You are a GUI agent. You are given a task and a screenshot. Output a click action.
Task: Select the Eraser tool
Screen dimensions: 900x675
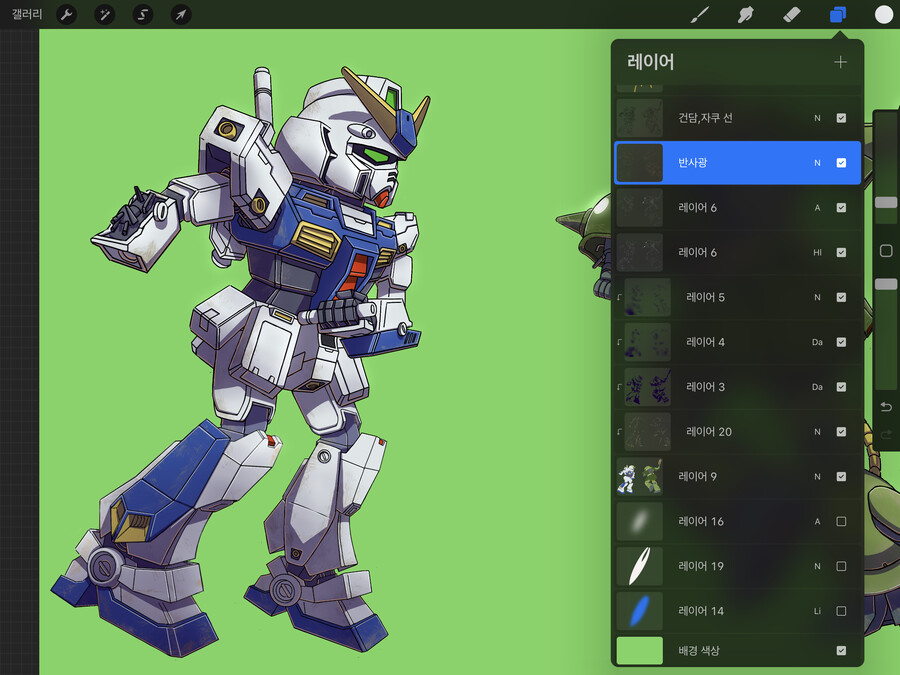(x=792, y=14)
